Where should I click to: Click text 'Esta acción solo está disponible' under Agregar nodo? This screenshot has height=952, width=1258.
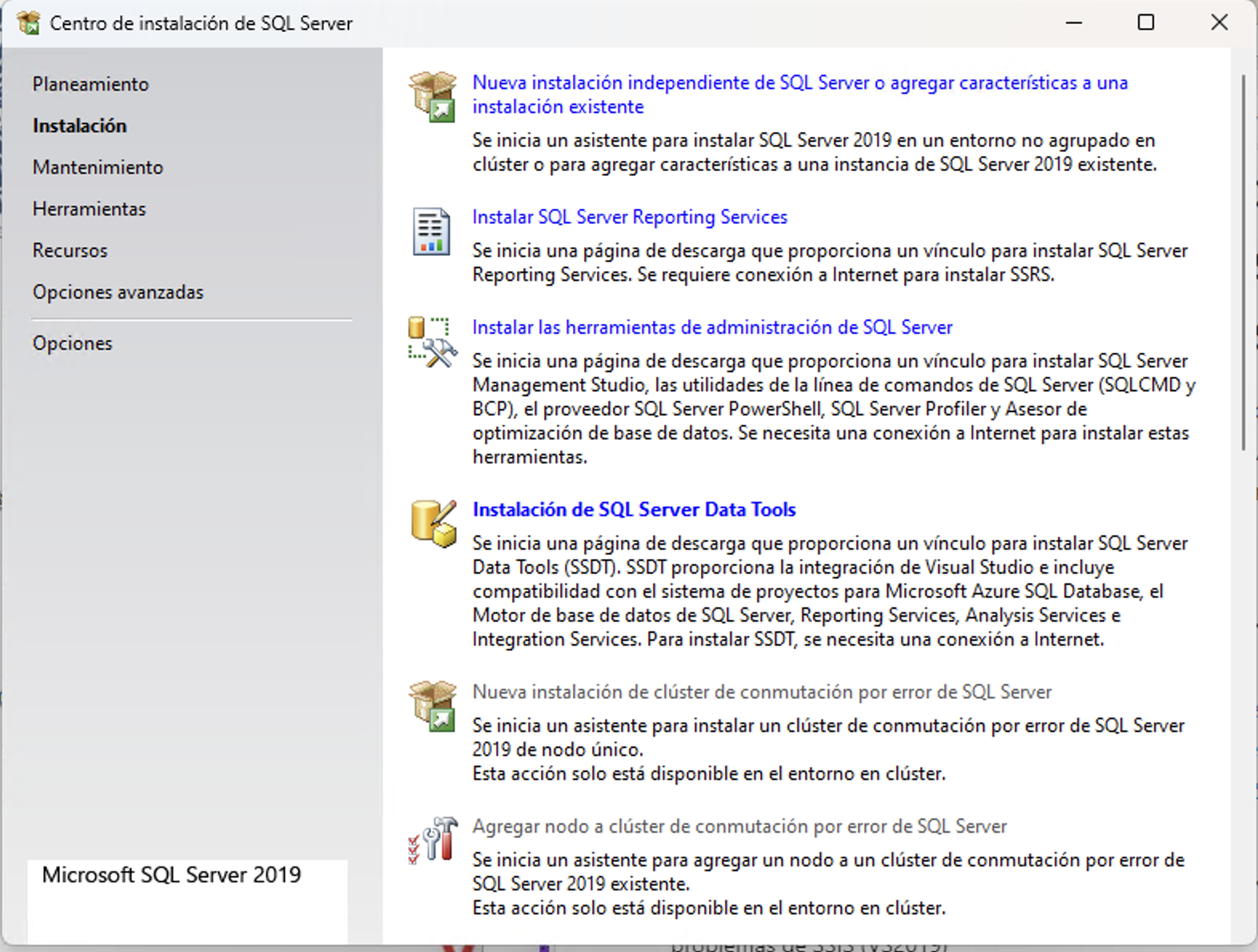(x=709, y=908)
